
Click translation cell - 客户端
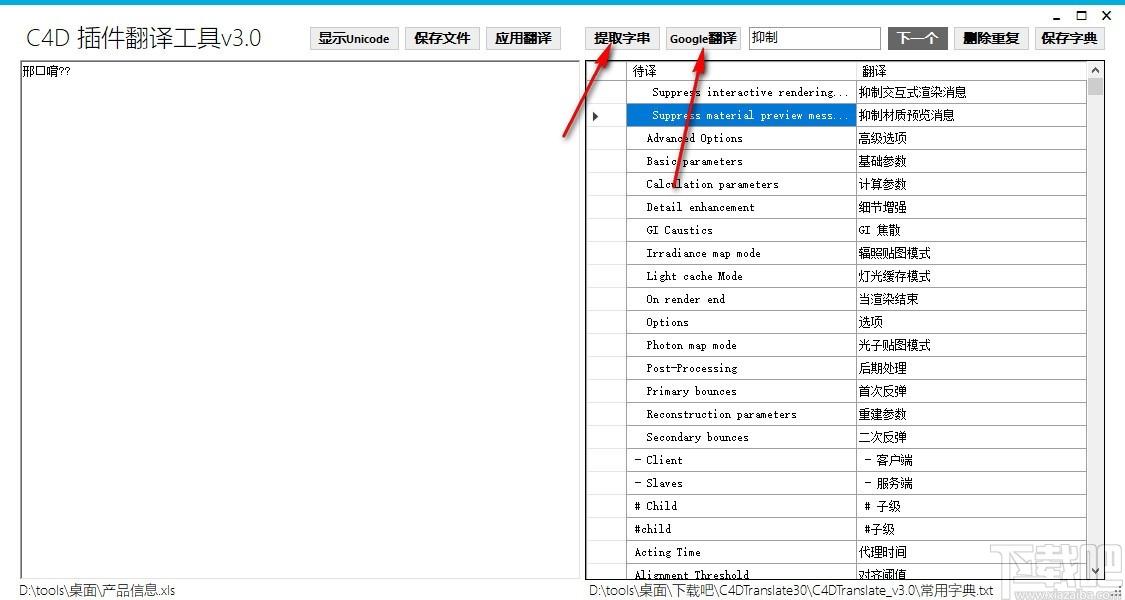point(971,460)
